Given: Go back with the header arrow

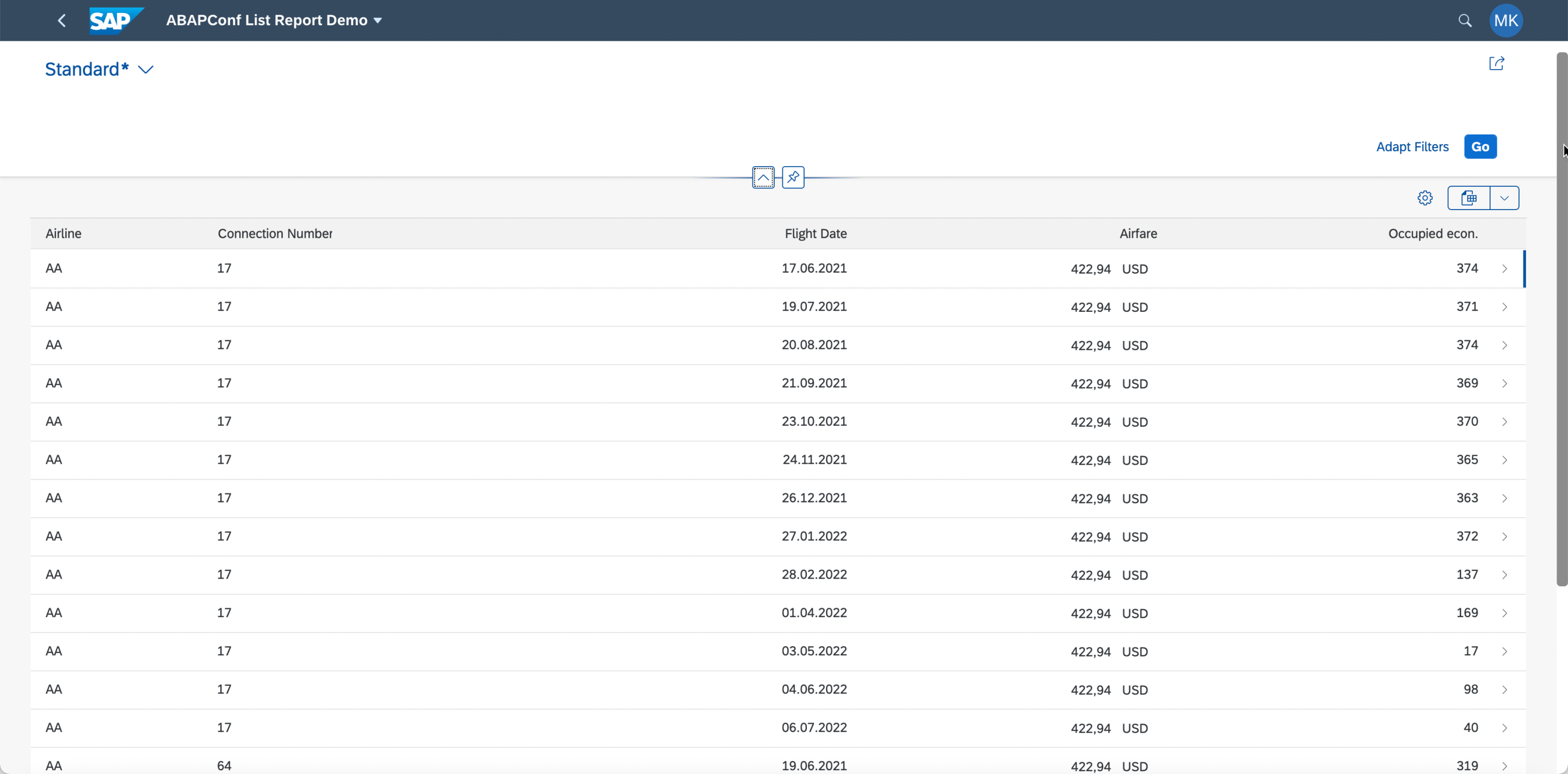Looking at the screenshot, I should 61,21.
